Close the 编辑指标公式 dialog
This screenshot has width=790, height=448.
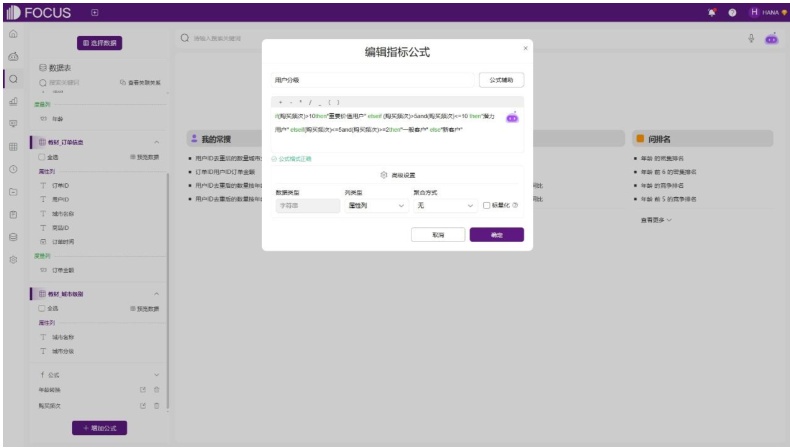pyautogui.click(x=525, y=48)
